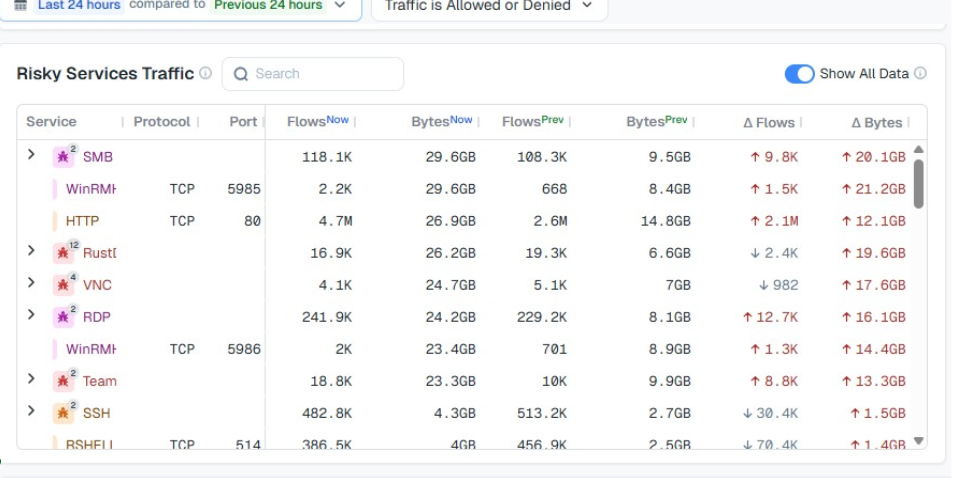962x479 pixels.
Task: Click the SSH service name
Action: pyautogui.click(x=97, y=413)
